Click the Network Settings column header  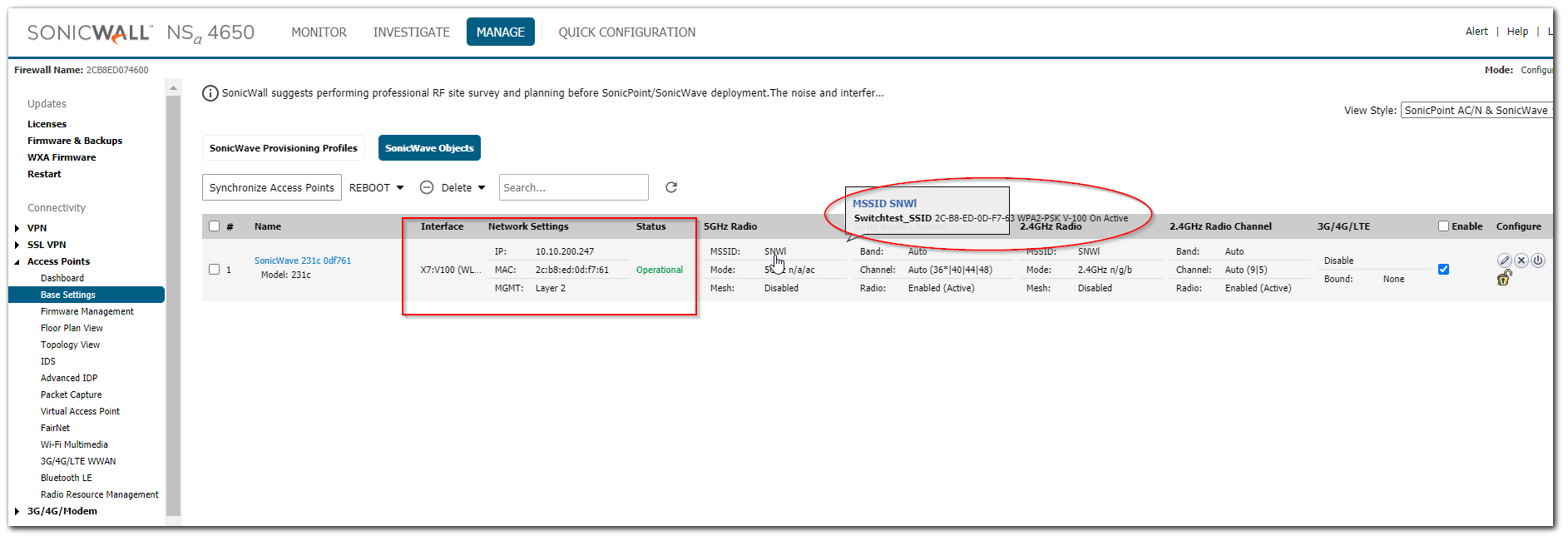tap(528, 226)
